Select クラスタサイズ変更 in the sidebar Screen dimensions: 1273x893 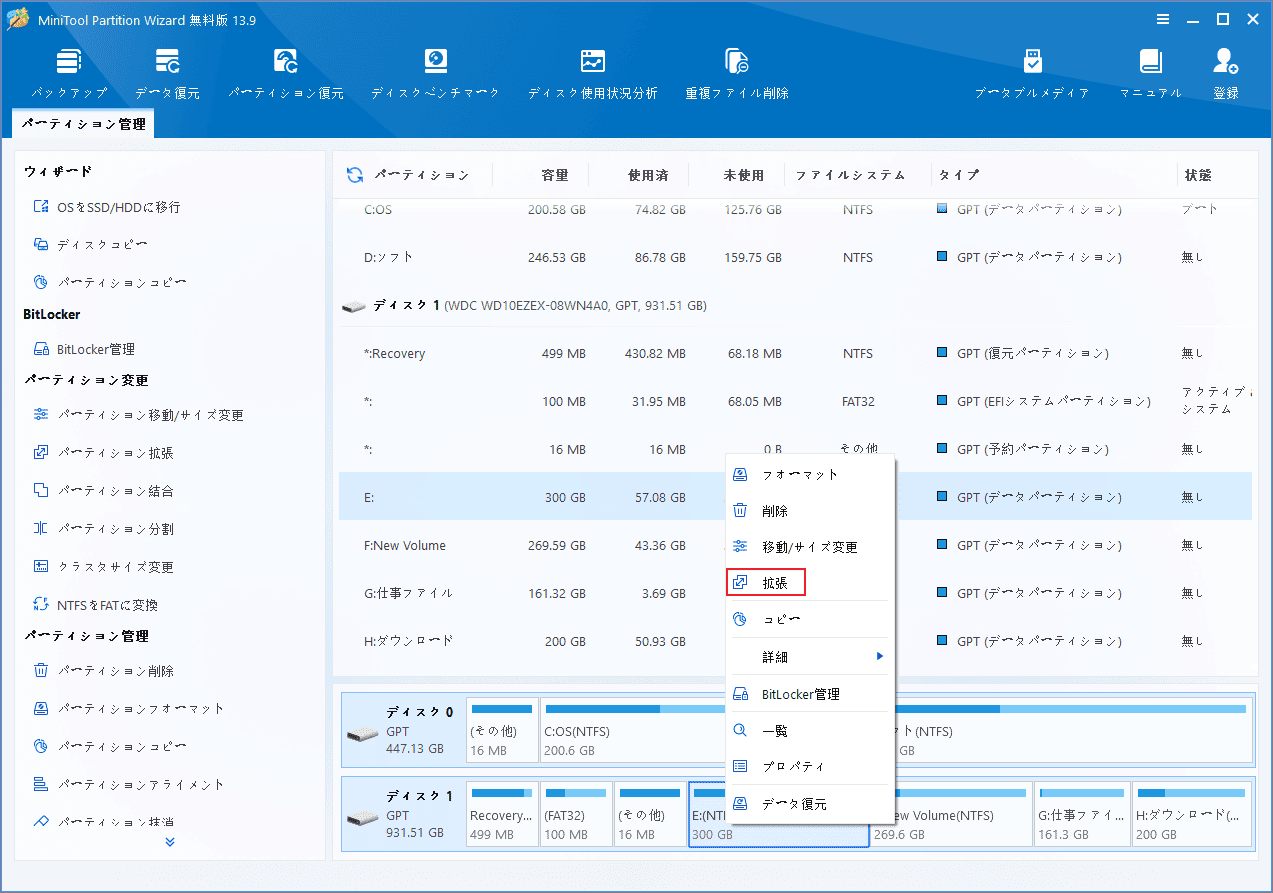coord(104,567)
